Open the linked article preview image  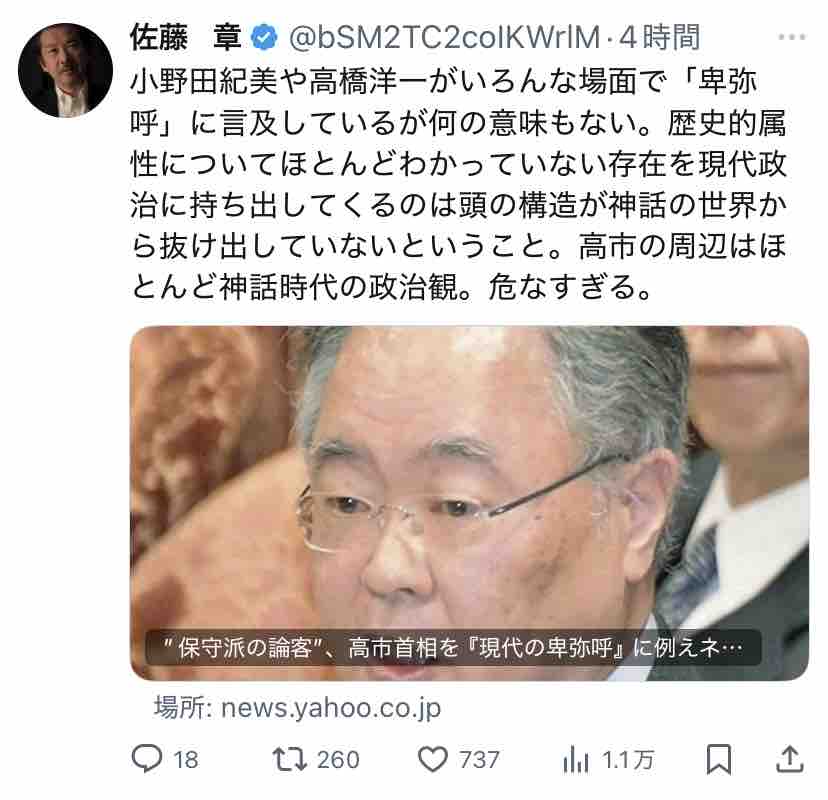(469, 503)
